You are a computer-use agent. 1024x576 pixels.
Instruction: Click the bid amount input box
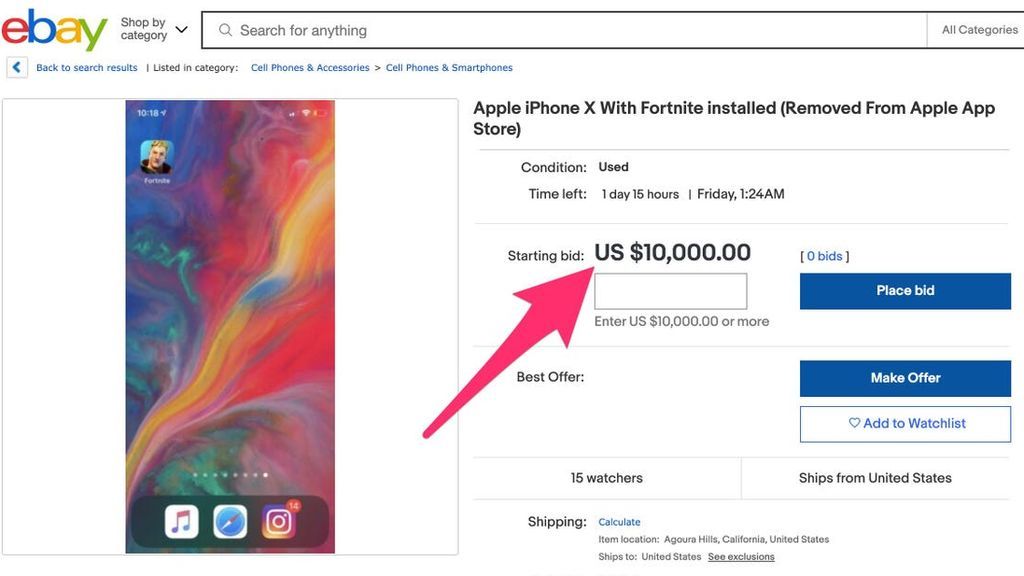tap(670, 291)
